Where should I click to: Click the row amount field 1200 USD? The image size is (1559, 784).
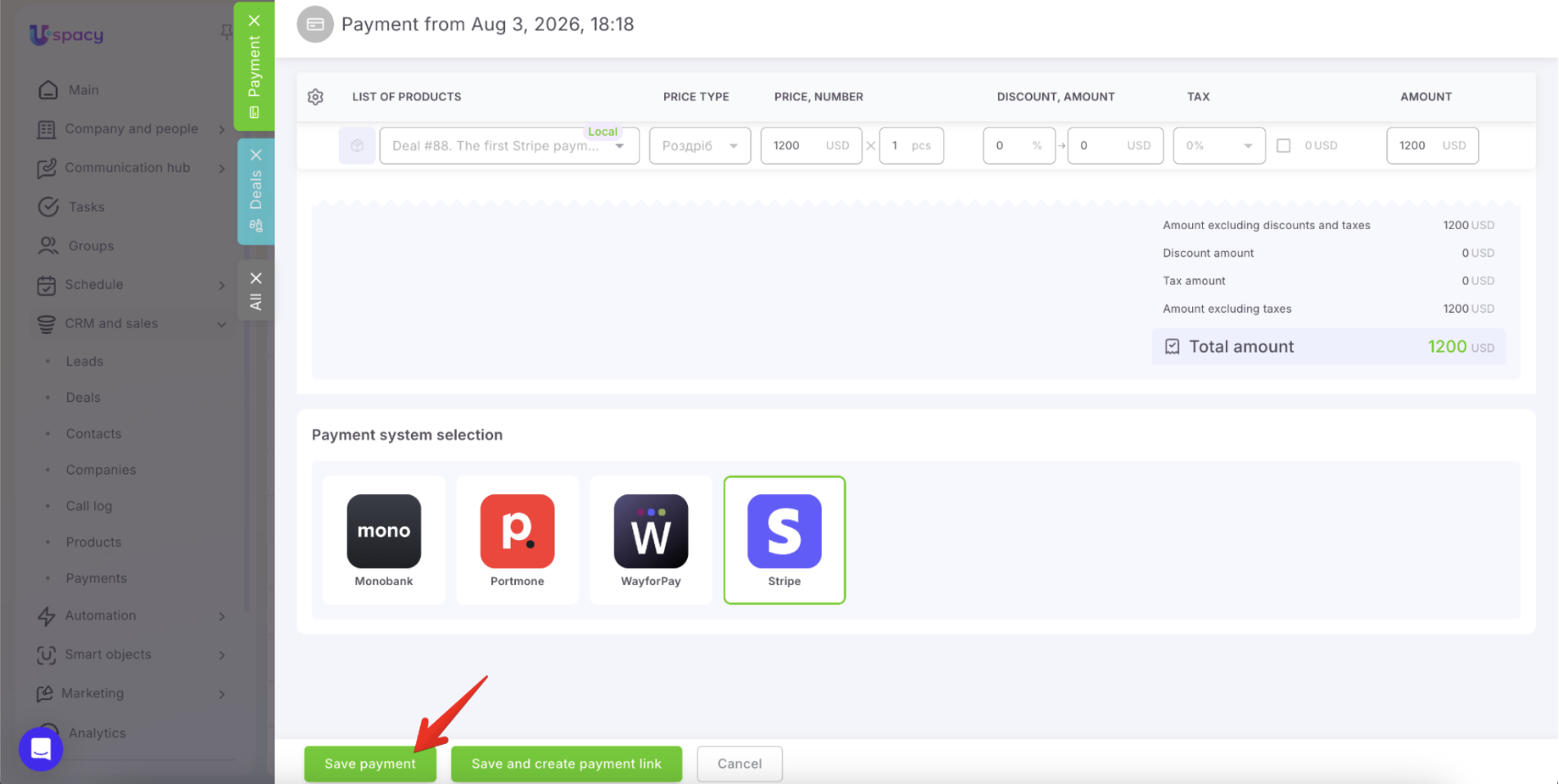coord(1432,146)
